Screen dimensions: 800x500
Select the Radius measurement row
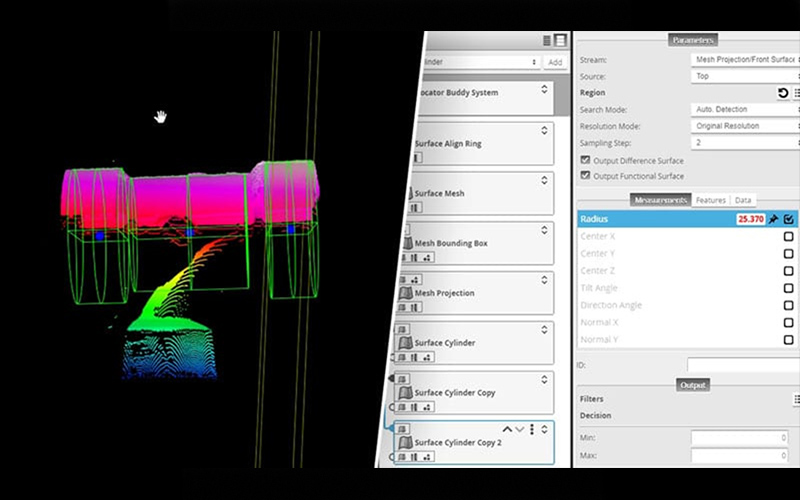650,219
